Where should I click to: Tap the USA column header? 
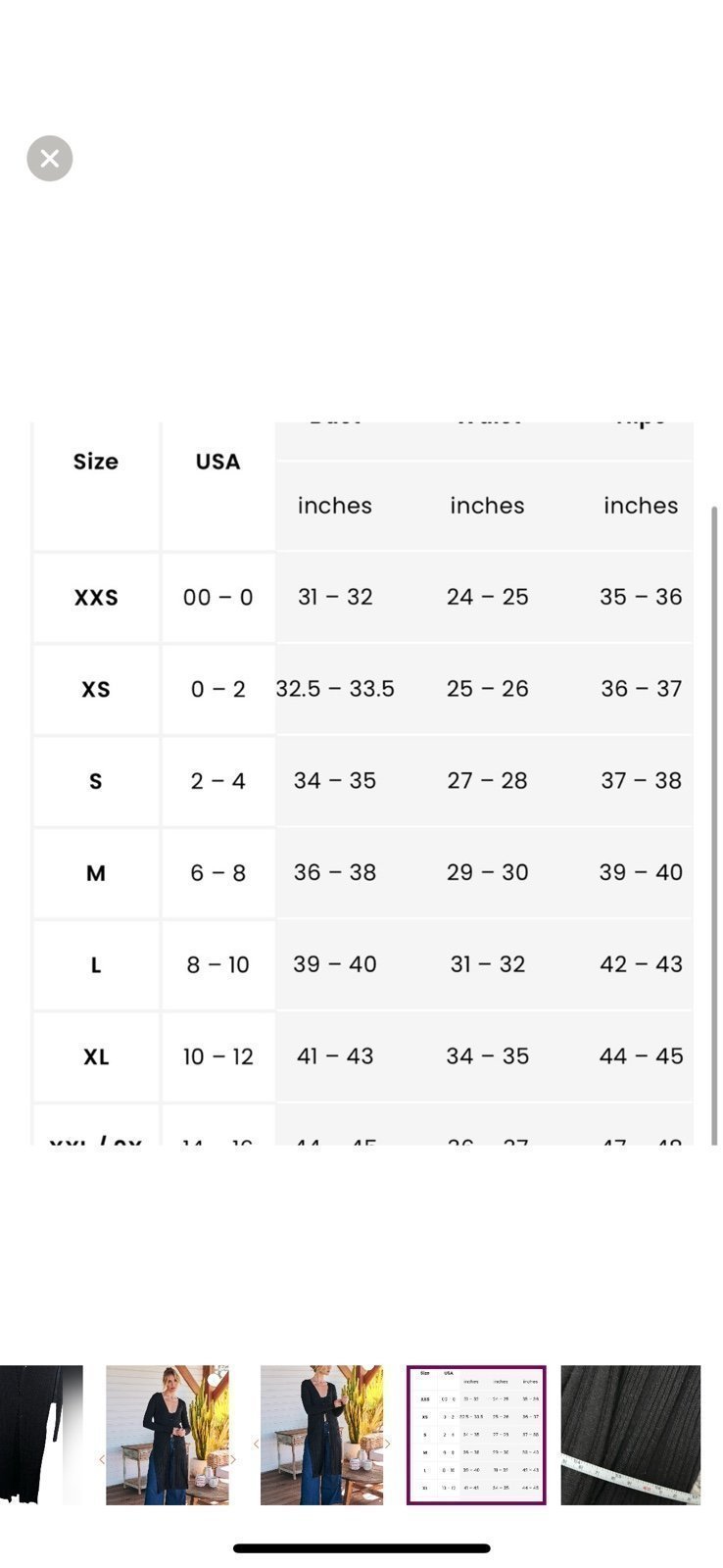tap(217, 462)
